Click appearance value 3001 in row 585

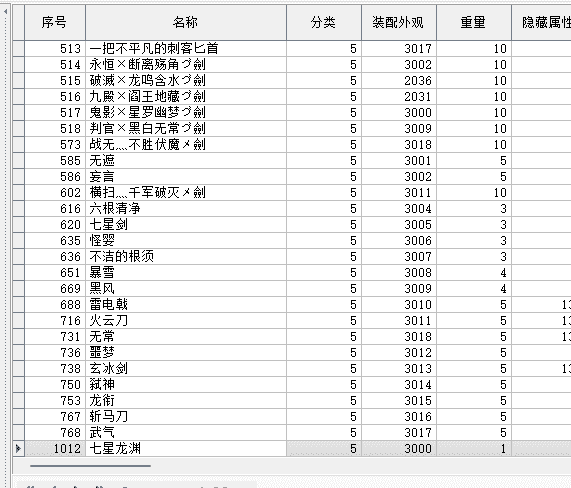tap(399, 161)
